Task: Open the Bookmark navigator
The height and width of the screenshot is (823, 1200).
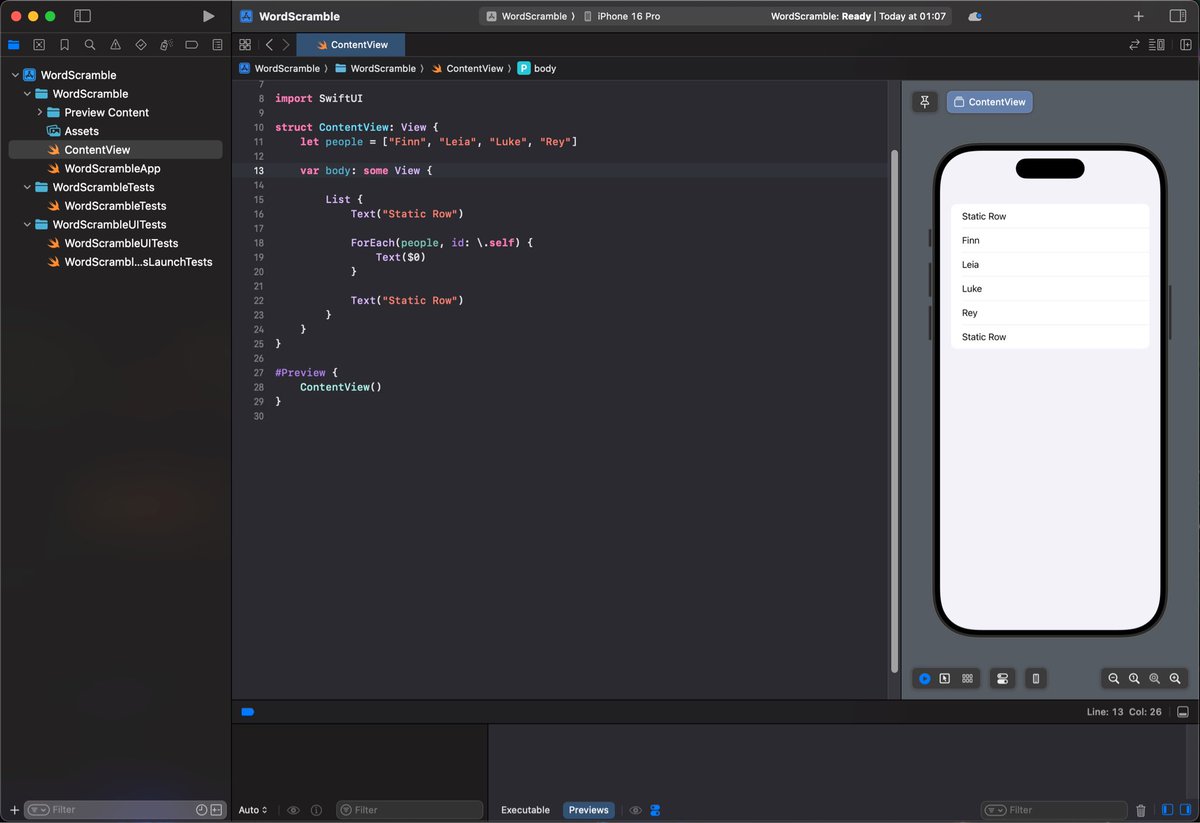Action: click(x=65, y=45)
